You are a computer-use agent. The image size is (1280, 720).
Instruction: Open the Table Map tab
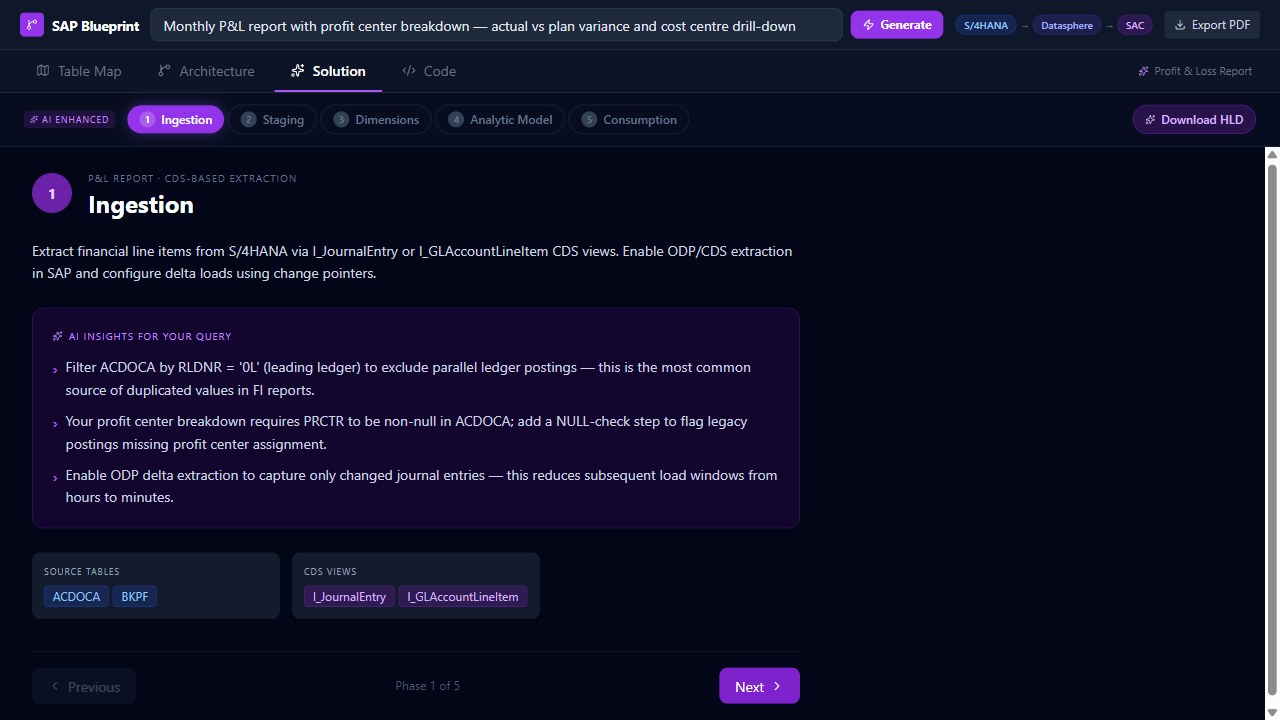pos(79,71)
